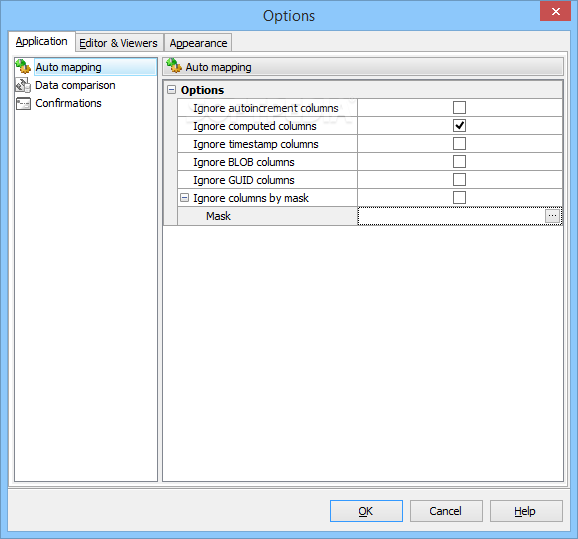The image size is (578, 539).
Task: Click the Options group header text
Action: pos(202,90)
